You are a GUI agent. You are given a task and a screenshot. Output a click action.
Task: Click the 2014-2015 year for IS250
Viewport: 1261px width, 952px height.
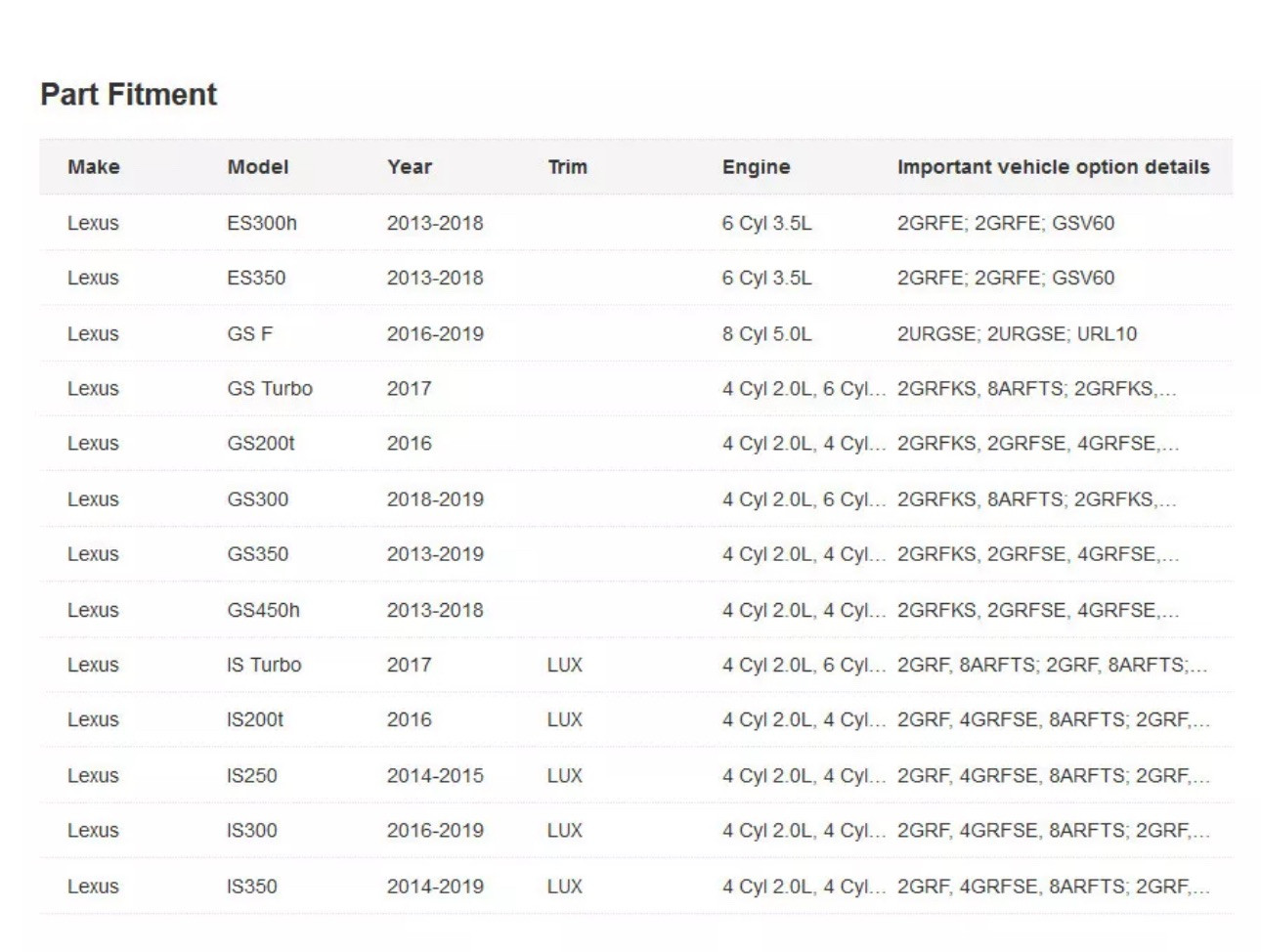coord(434,775)
